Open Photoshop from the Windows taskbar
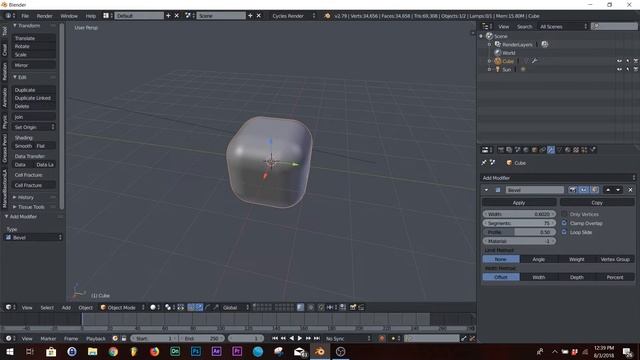Viewport: 640px width, 360px height. click(196, 351)
